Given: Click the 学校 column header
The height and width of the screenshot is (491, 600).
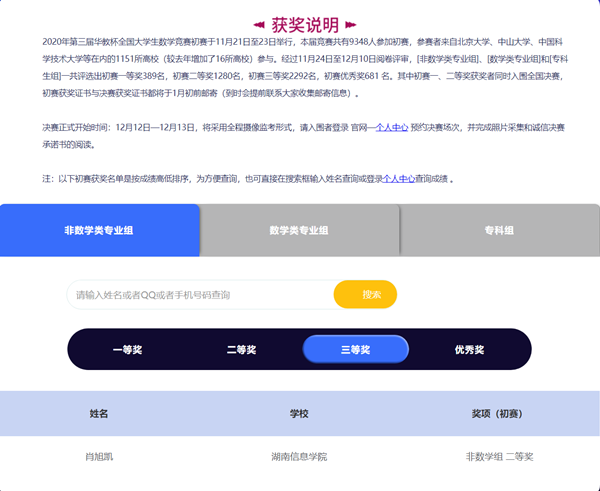Looking at the screenshot, I should 299,413.
